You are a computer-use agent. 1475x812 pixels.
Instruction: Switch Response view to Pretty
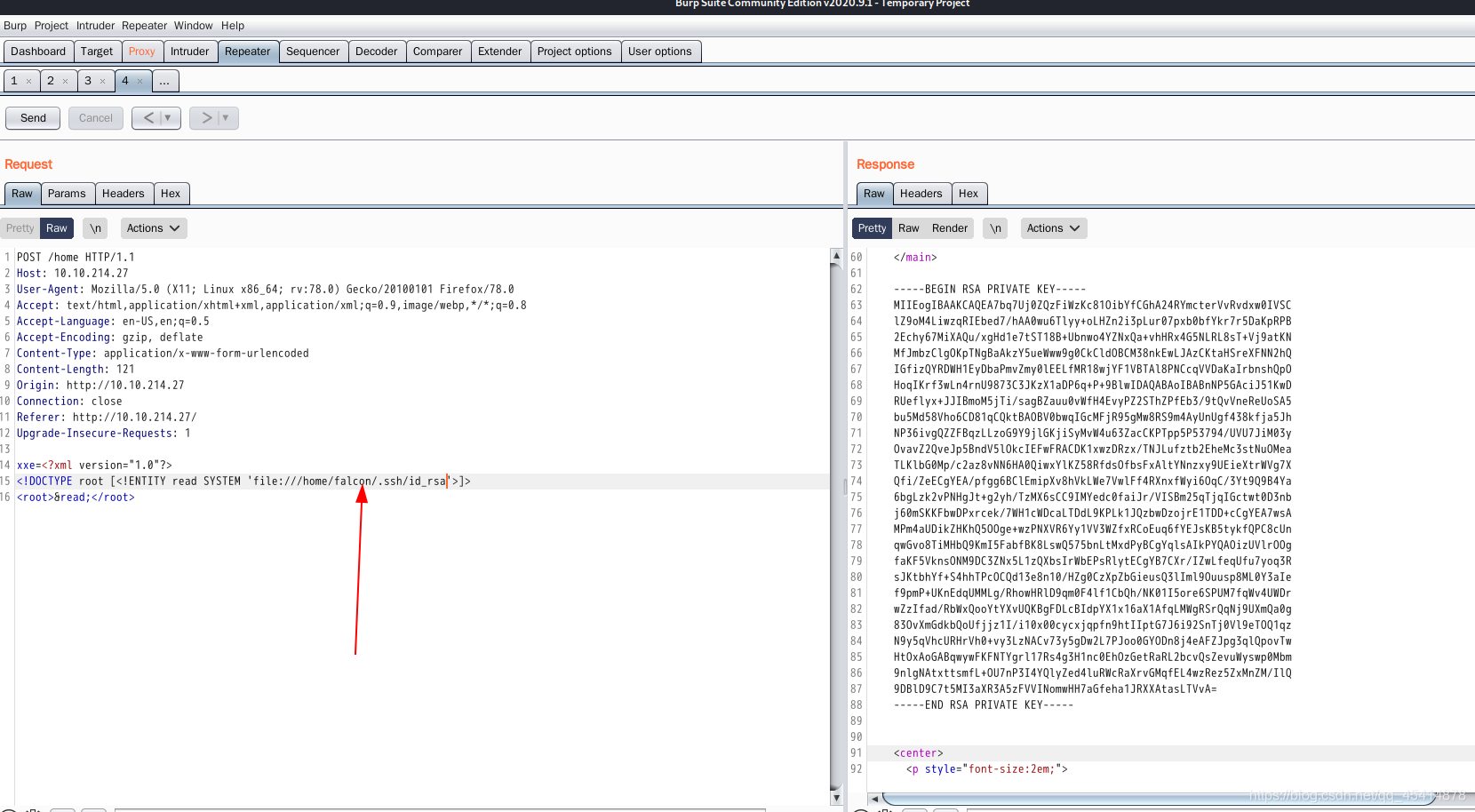(872, 228)
